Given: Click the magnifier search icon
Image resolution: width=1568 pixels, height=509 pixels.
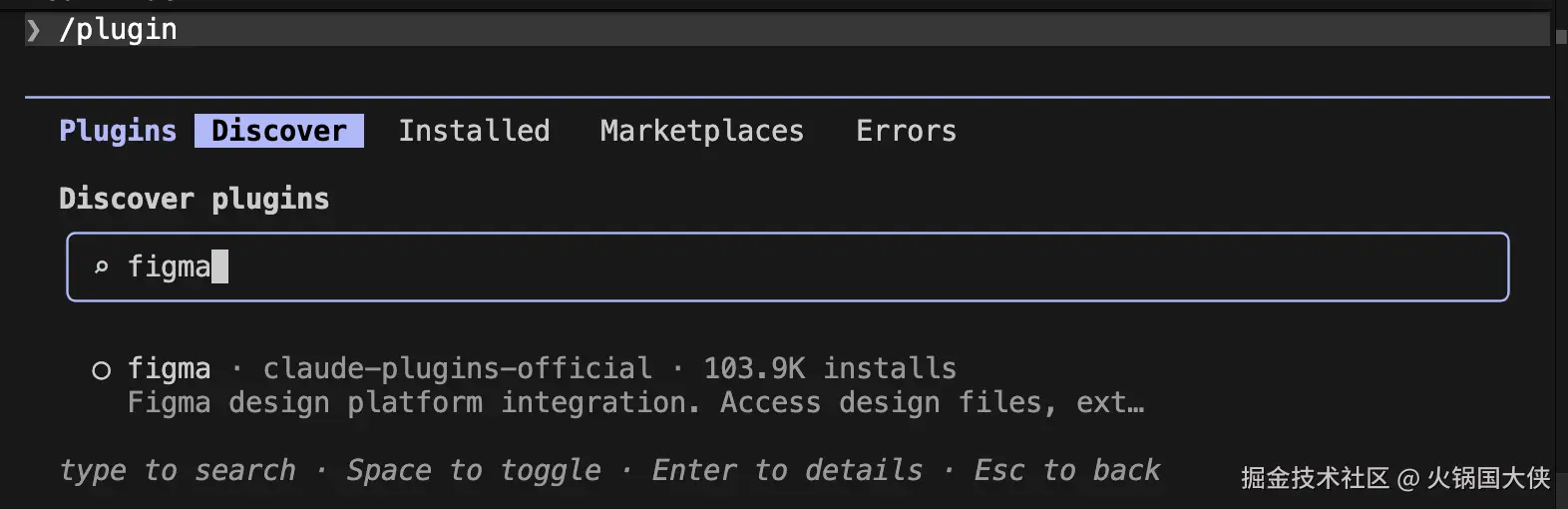Looking at the screenshot, I should pos(101,266).
